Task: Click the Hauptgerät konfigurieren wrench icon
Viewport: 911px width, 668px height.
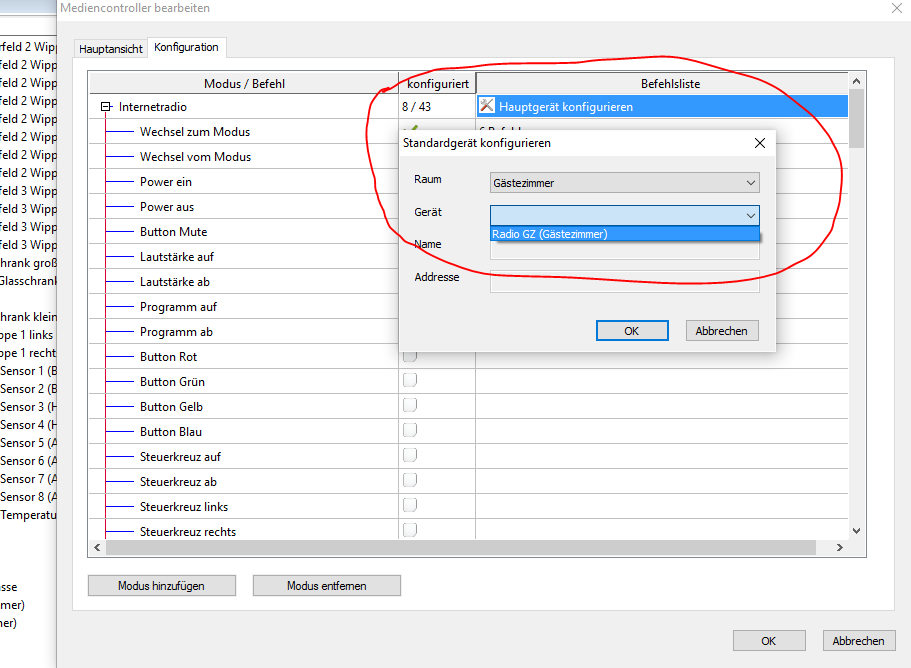Action: [x=486, y=106]
